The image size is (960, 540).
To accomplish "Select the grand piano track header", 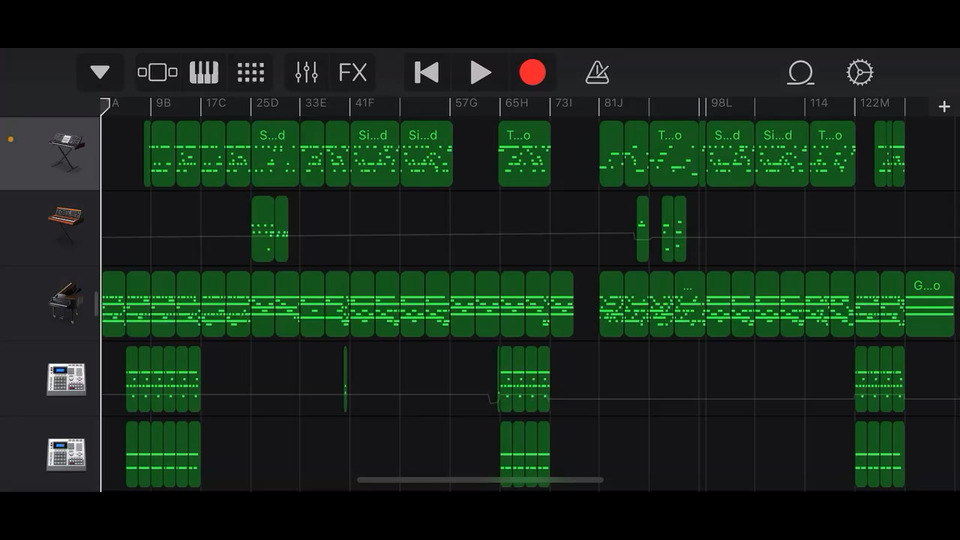I will pyautogui.click(x=50, y=303).
